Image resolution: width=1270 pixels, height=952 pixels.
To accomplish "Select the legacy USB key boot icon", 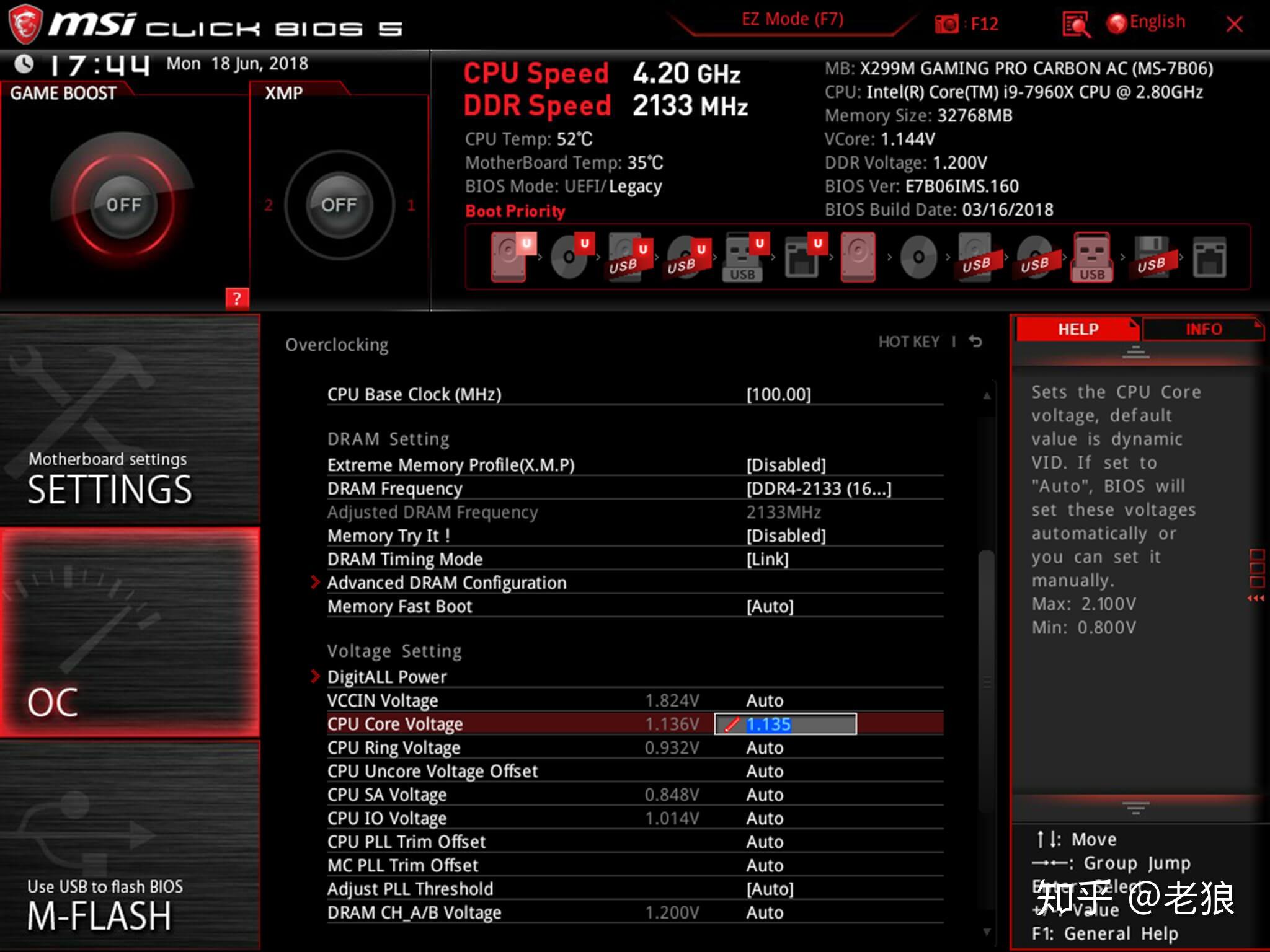I will (x=1092, y=257).
